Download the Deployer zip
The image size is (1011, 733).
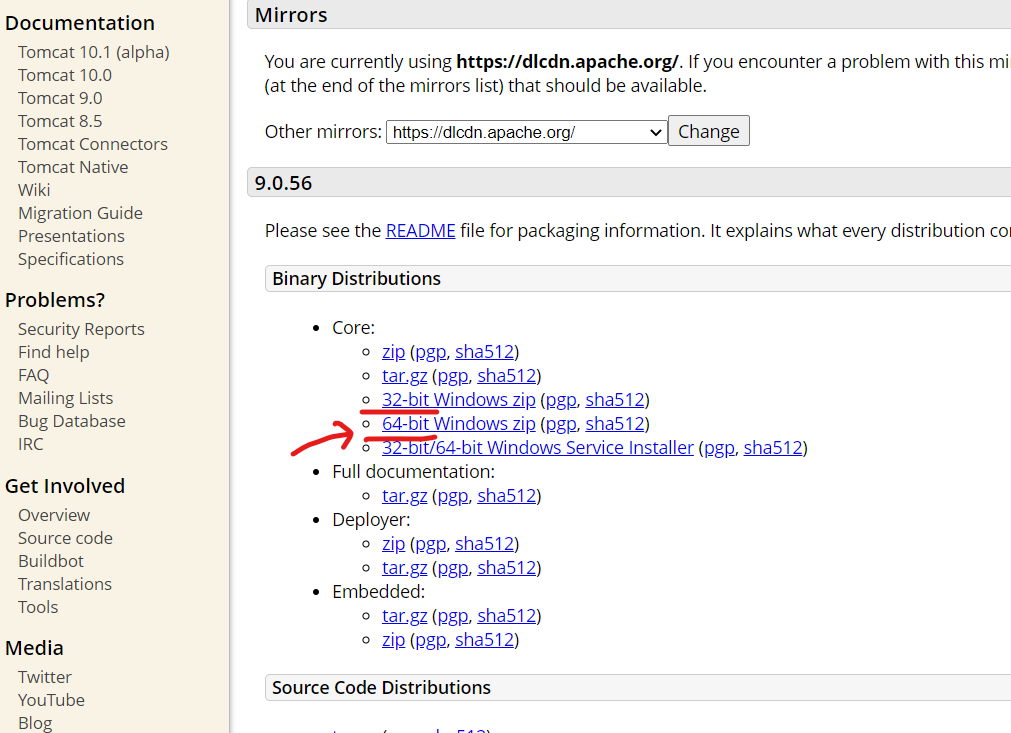click(393, 544)
